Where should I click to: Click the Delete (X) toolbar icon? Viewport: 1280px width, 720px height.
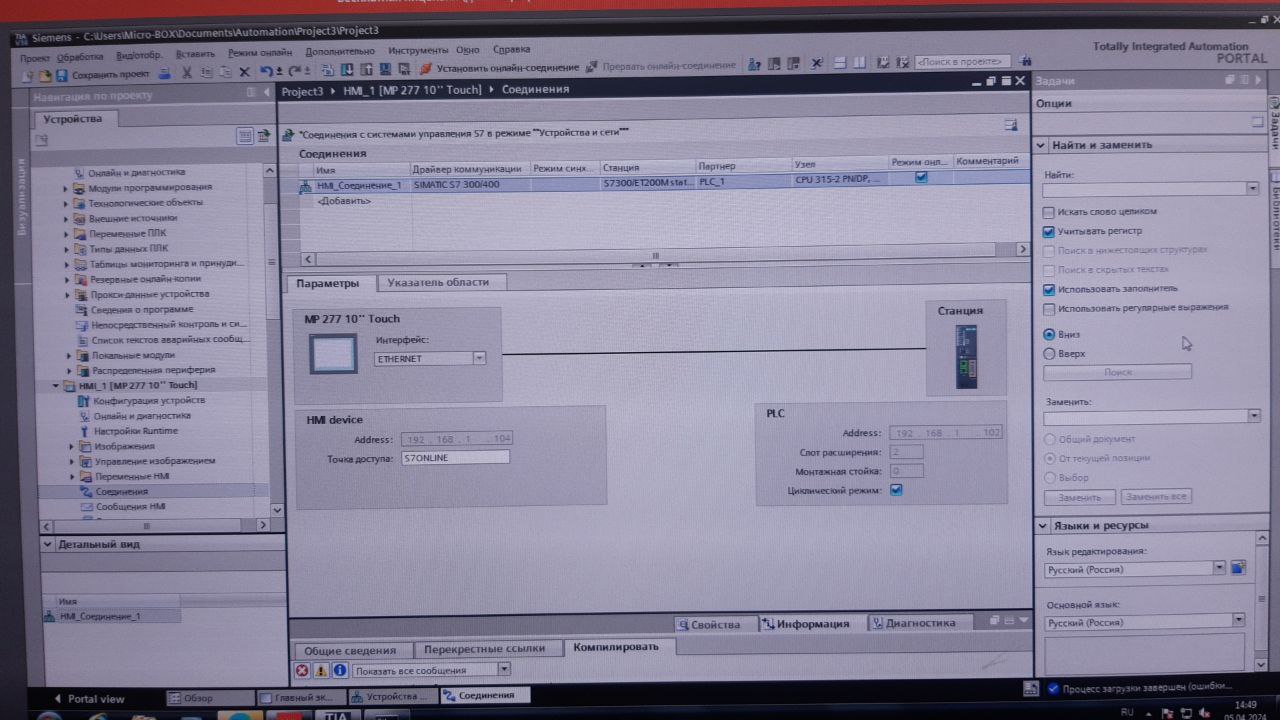tap(245, 72)
